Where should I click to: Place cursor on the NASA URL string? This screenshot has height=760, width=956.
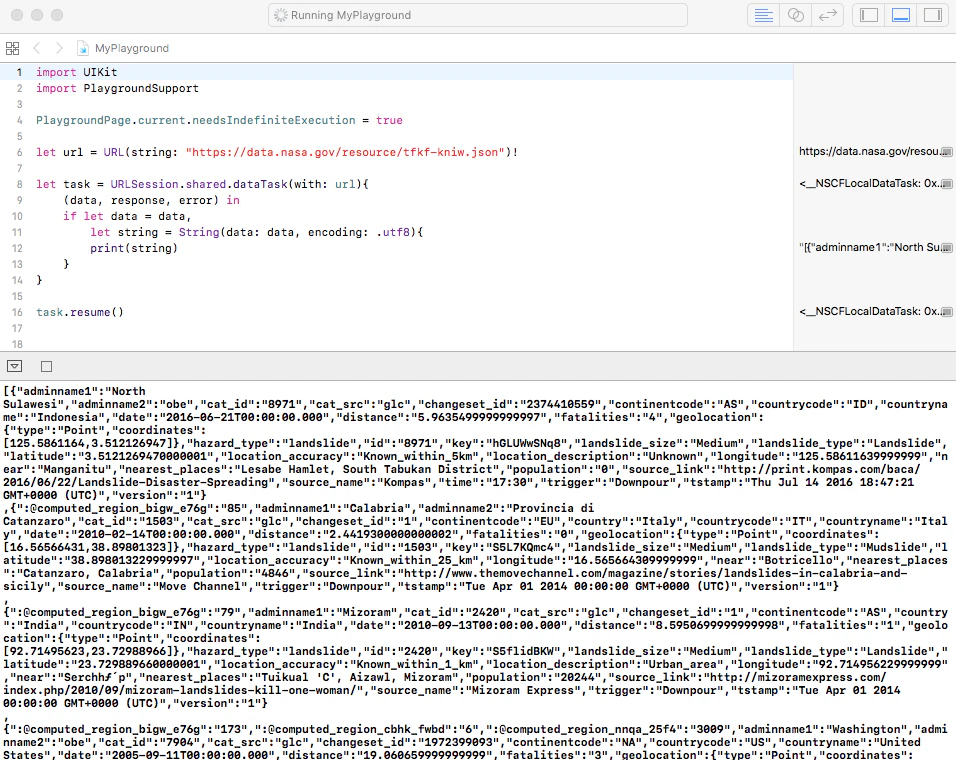[345, 152]
